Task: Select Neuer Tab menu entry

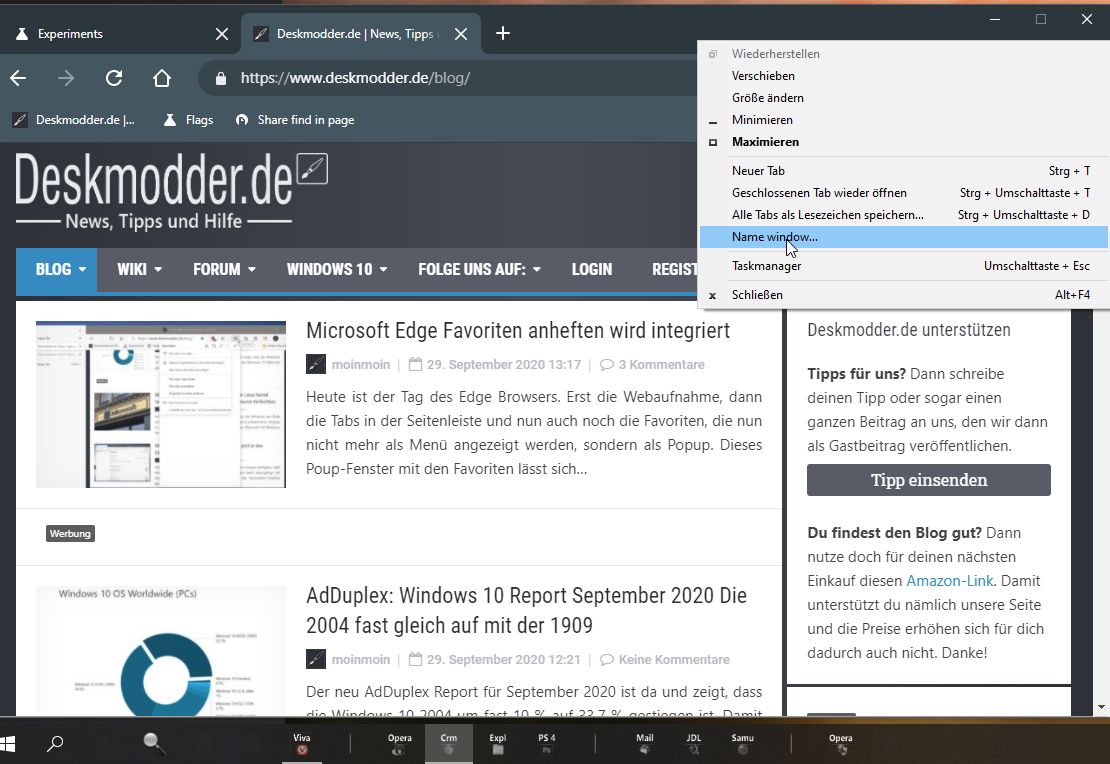Action: click(903, 171)
